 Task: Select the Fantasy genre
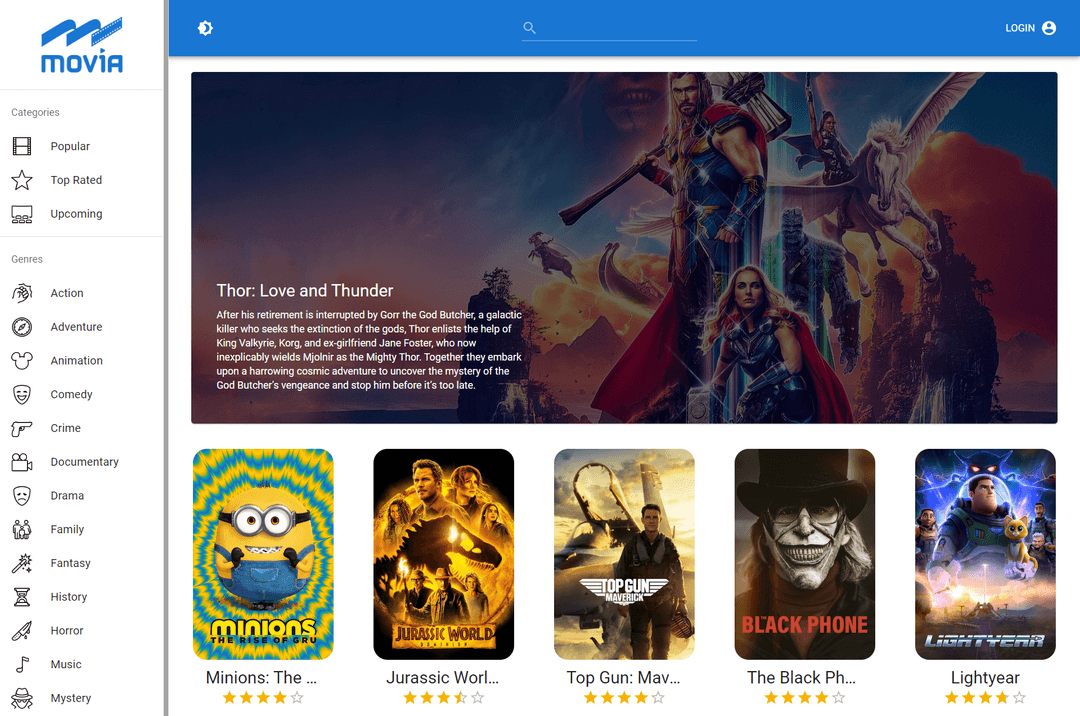coord(70,563)
